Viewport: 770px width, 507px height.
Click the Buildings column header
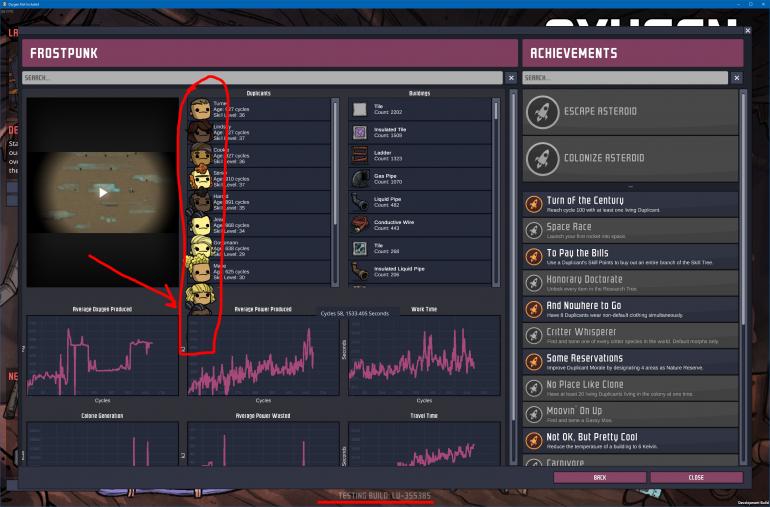point(419,93)
